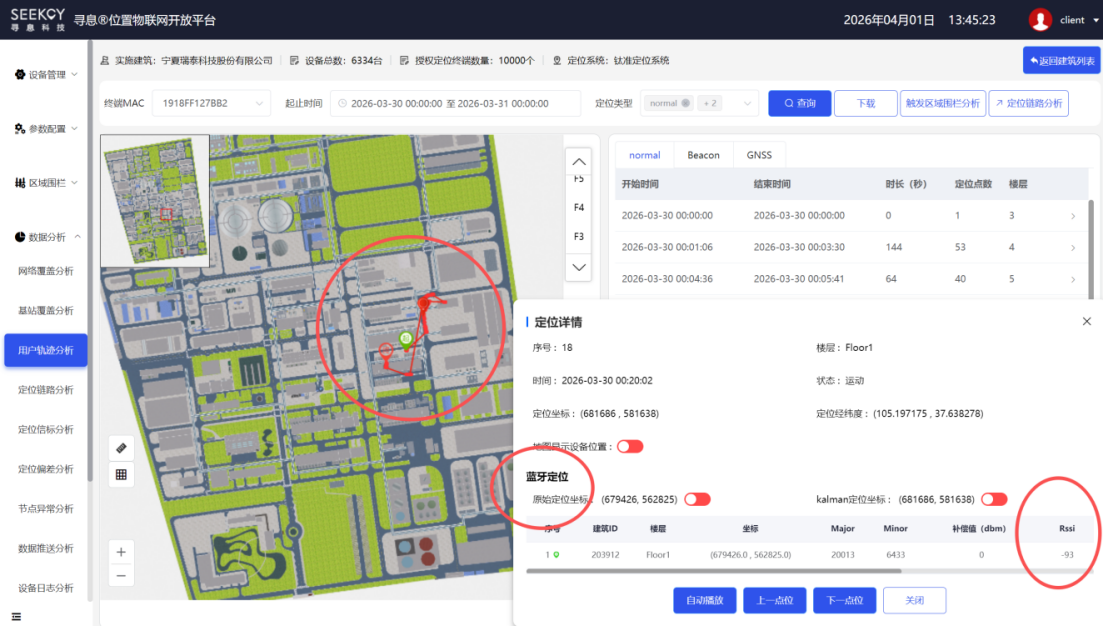
Task: Open 网络覆盖分析 page
Action: pos(46,271)
